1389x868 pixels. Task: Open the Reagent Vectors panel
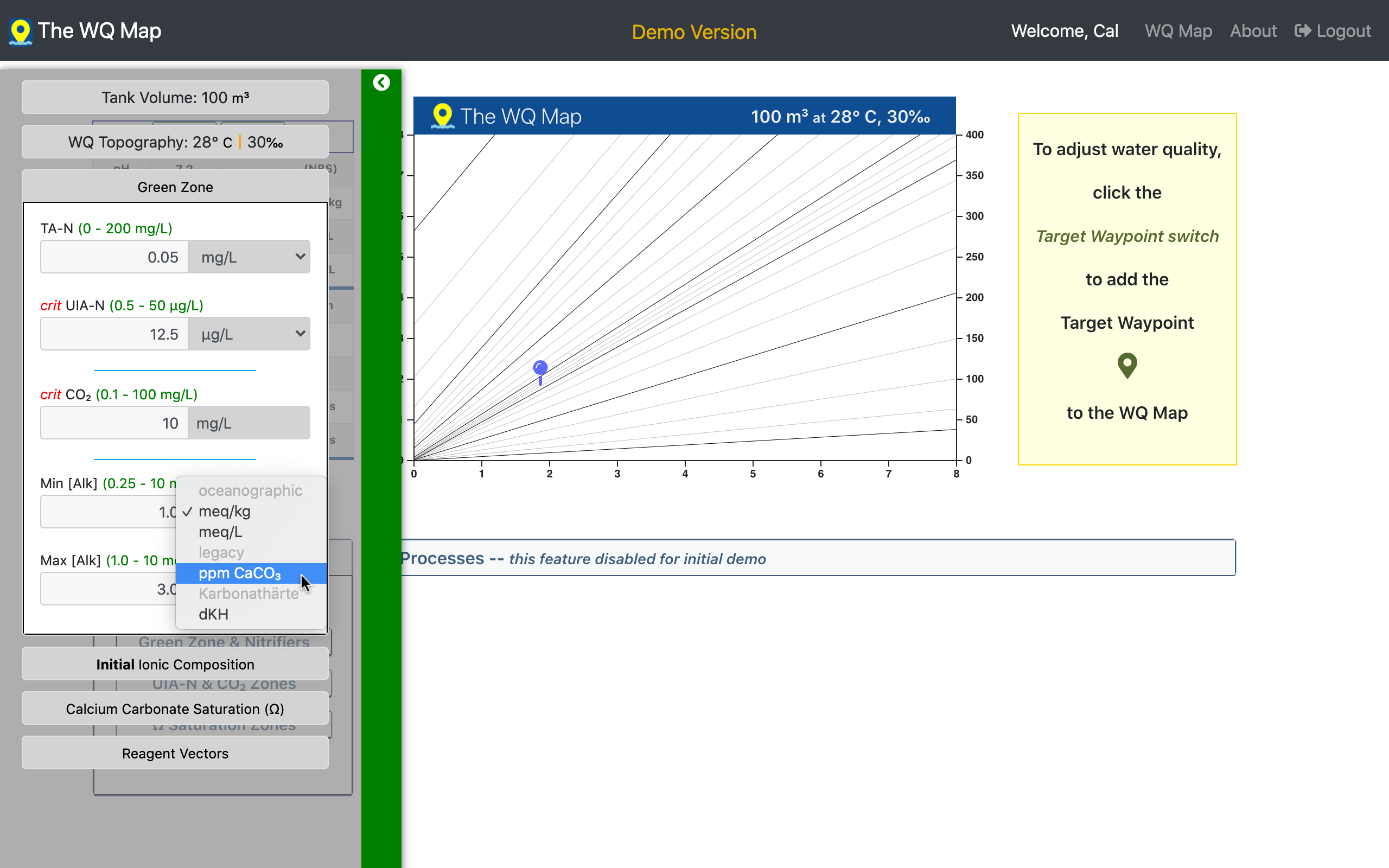(175, 753)
